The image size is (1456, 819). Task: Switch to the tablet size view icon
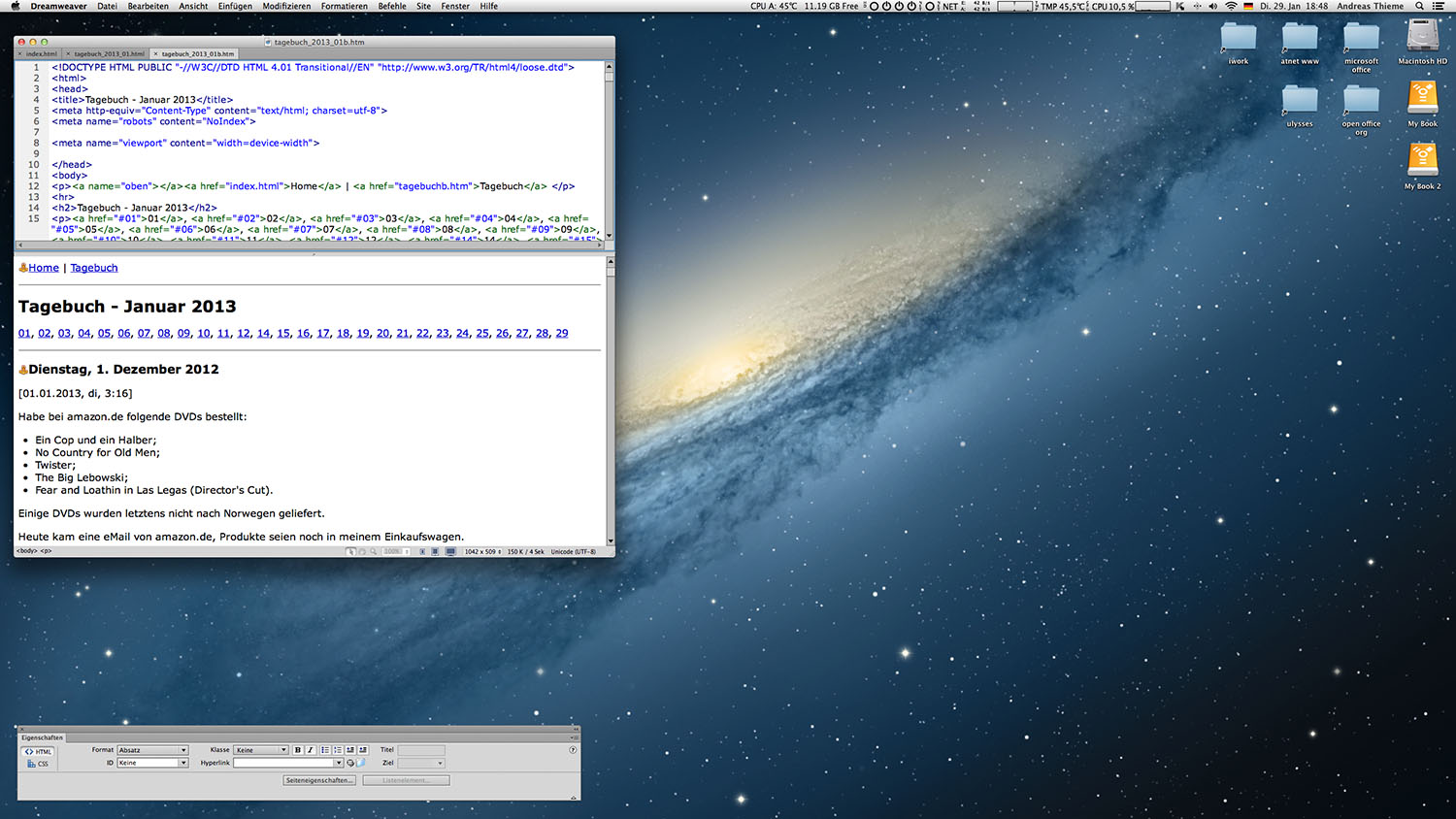tap(435, 551)
